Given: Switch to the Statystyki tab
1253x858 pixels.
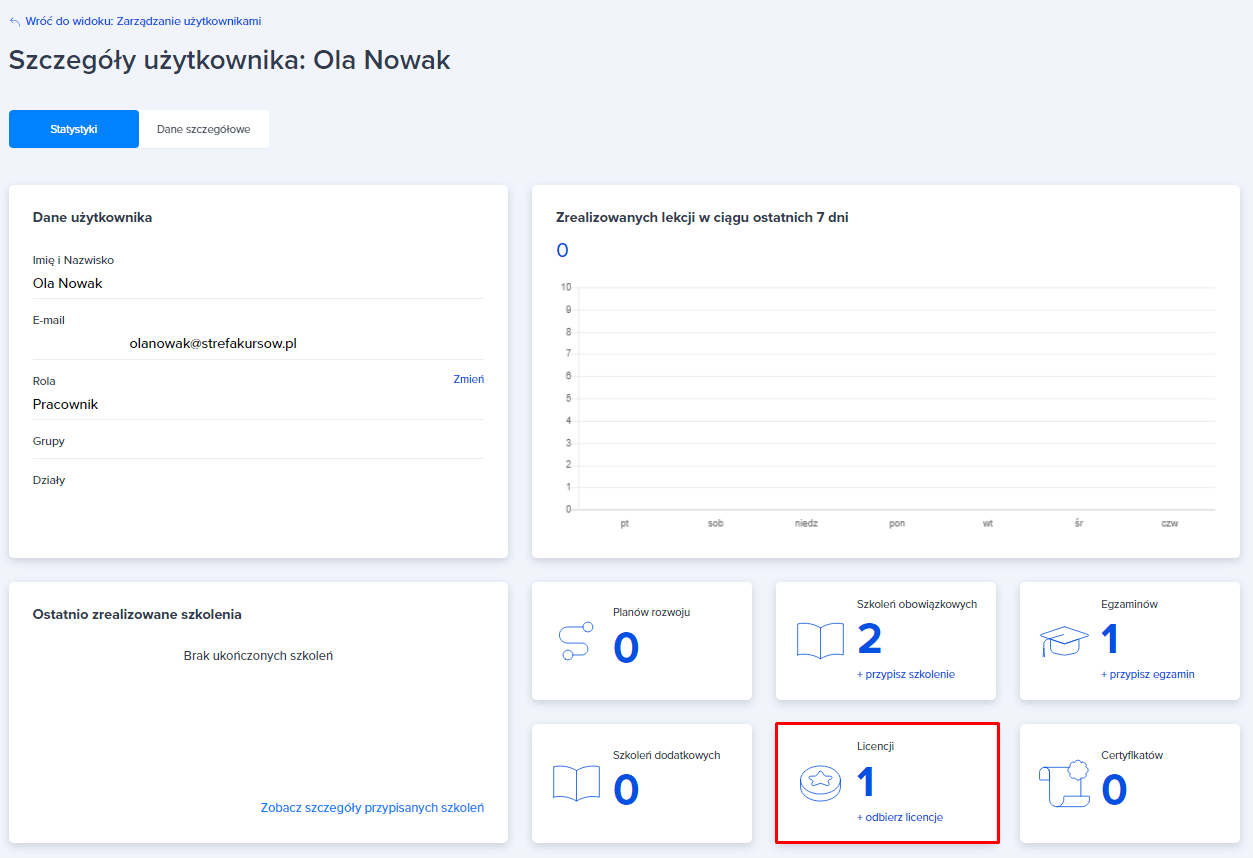Looking at the screenshot, I should (x=74, y=129).
